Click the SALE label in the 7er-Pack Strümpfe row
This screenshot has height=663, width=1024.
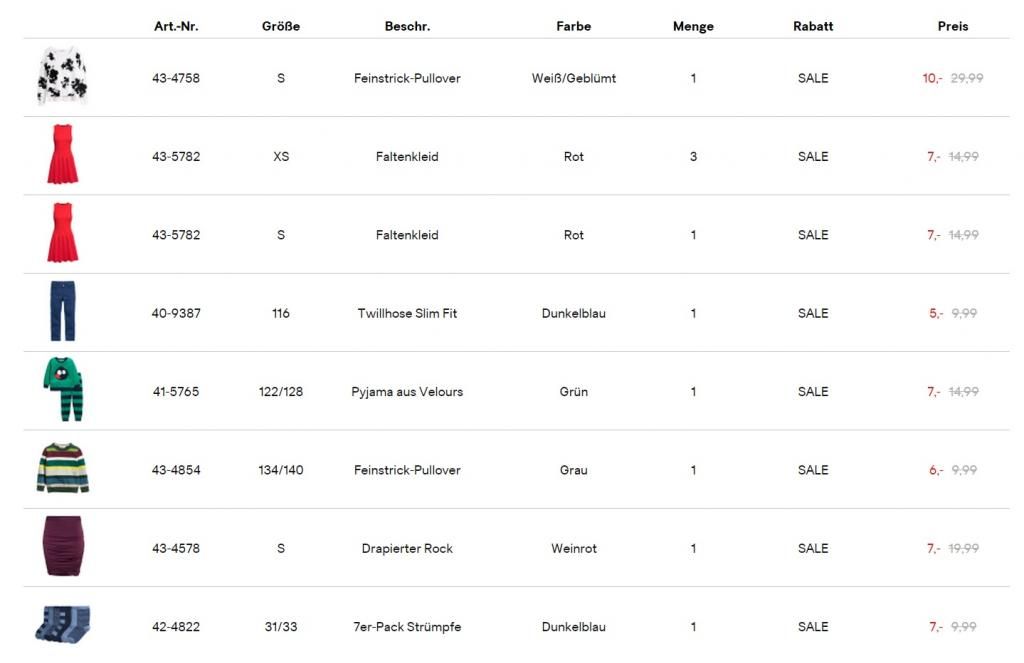point(812,627)
